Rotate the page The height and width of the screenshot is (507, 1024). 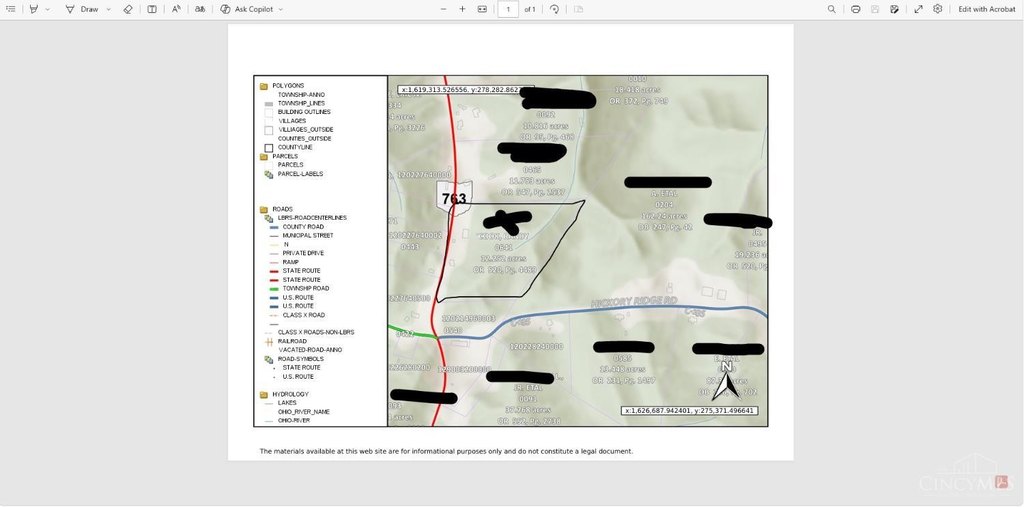pos(554,9)
